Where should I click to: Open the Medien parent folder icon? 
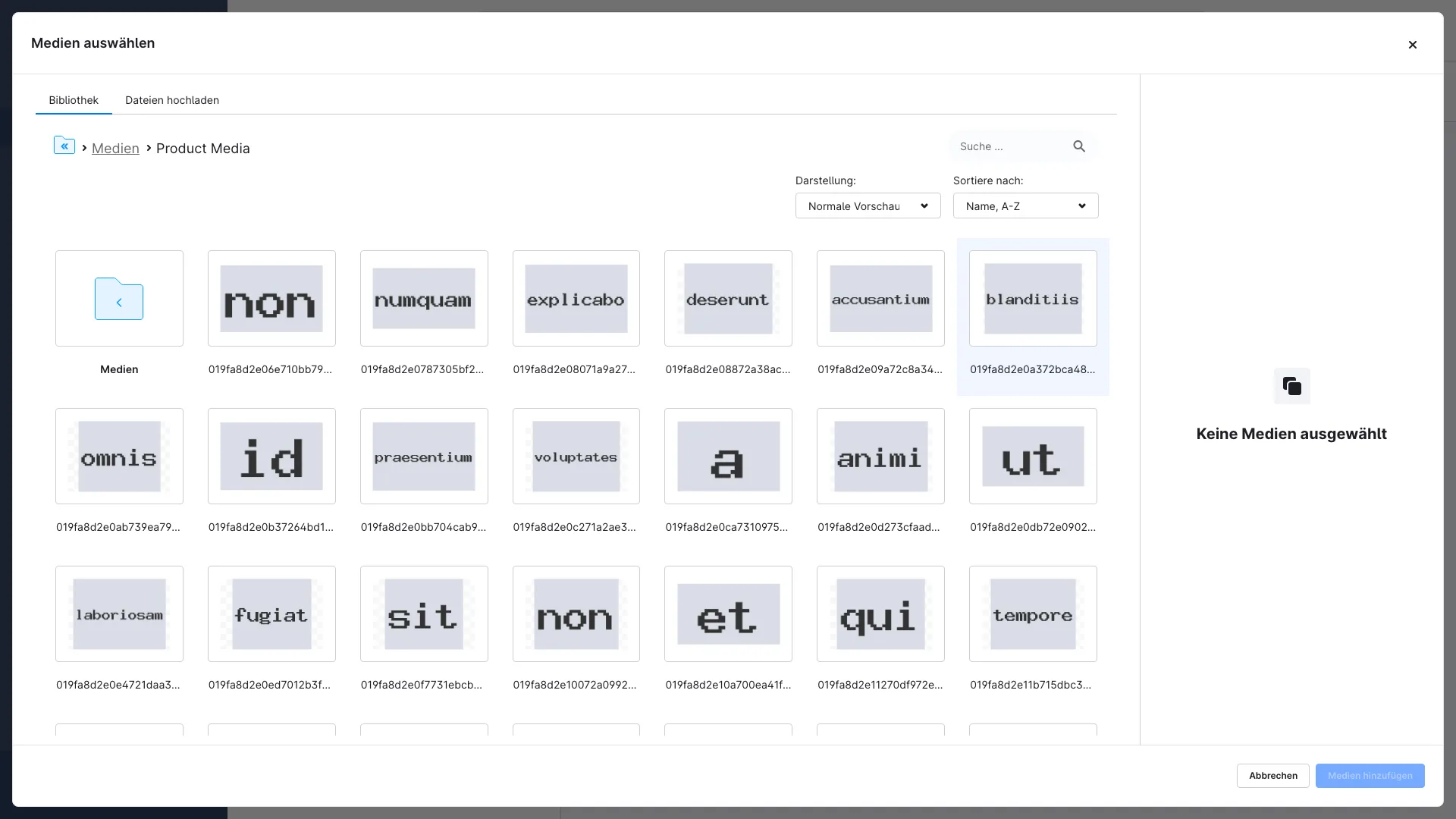click(x=119, y=299)
